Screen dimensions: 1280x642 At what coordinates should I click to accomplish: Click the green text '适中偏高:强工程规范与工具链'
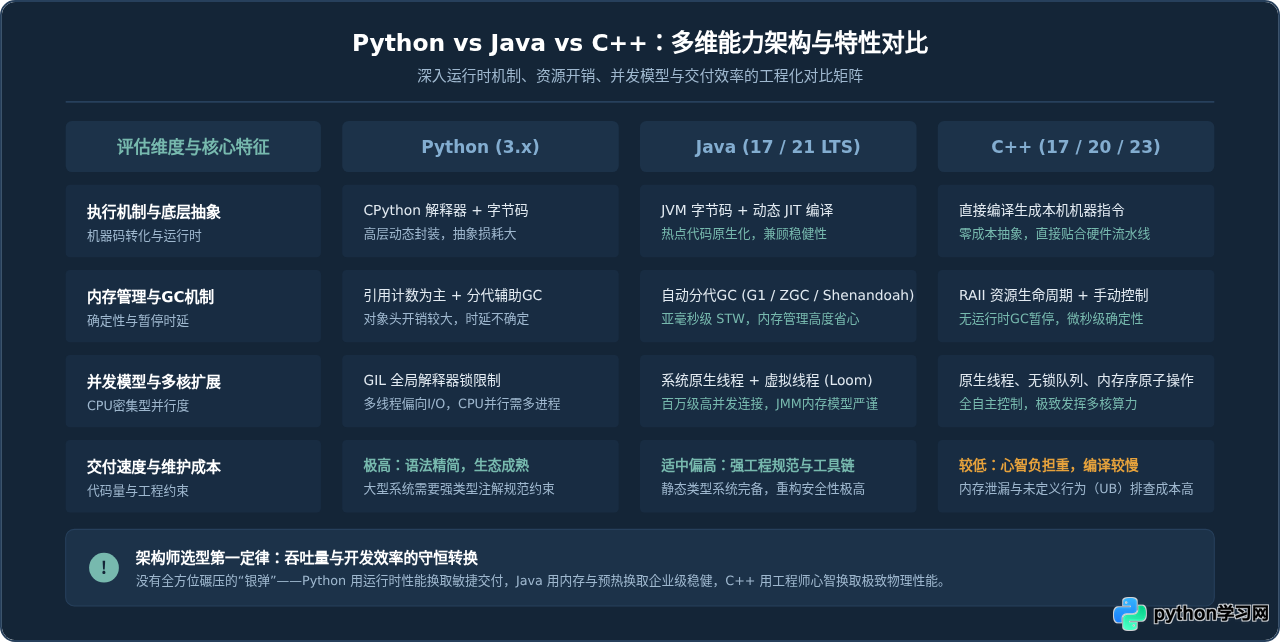click(x=758, y=466)
